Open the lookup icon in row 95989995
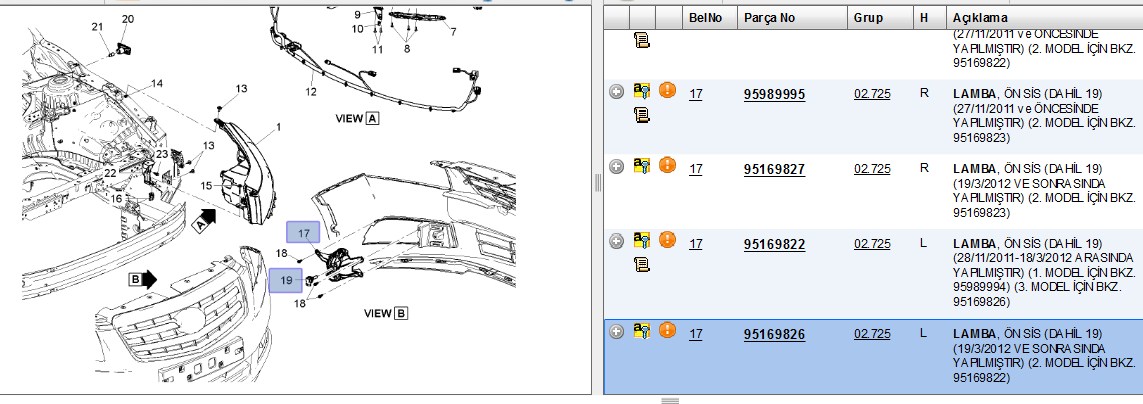 [641, 90]
